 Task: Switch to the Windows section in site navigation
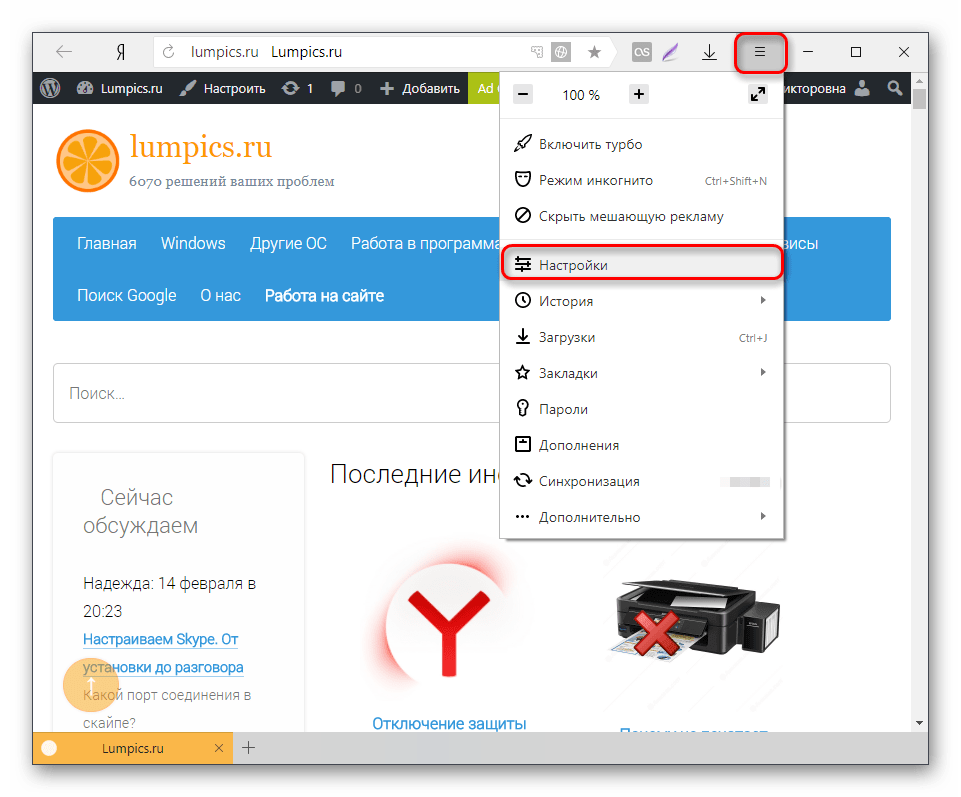[192, 243]
